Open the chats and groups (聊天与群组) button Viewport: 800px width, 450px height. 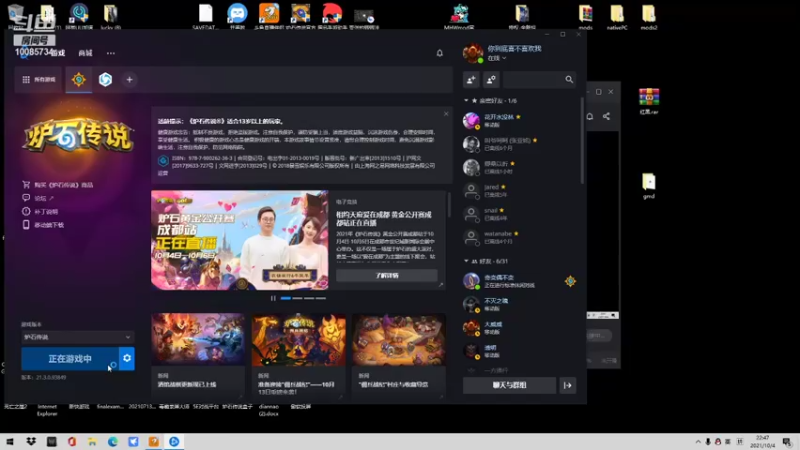[509, 385]
